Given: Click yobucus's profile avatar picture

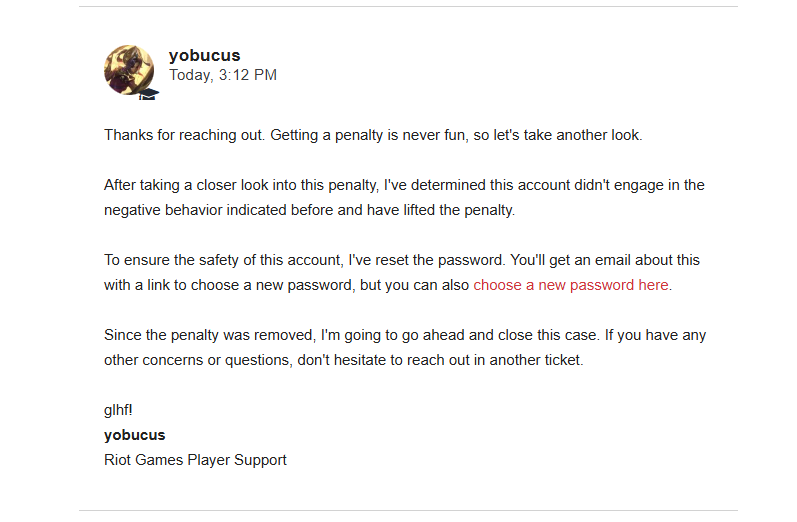Looking at the screenshot, I should point(129,70).
